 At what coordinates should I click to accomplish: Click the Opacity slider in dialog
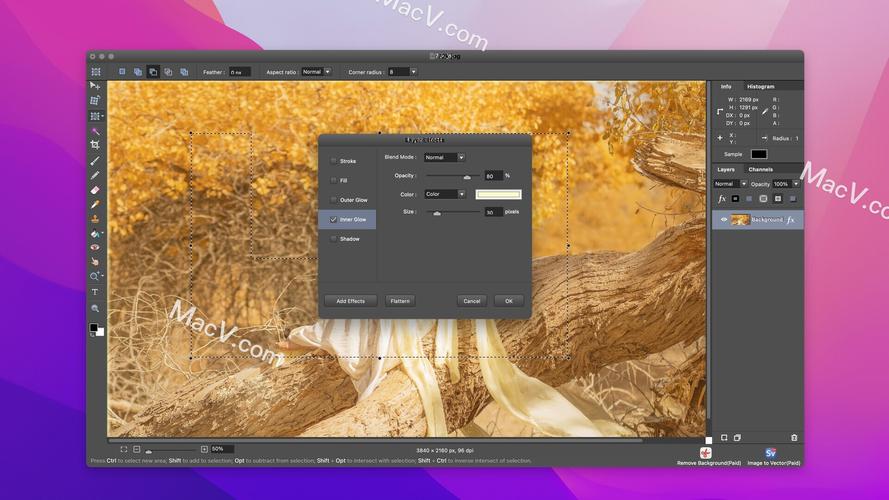(452, 176)
